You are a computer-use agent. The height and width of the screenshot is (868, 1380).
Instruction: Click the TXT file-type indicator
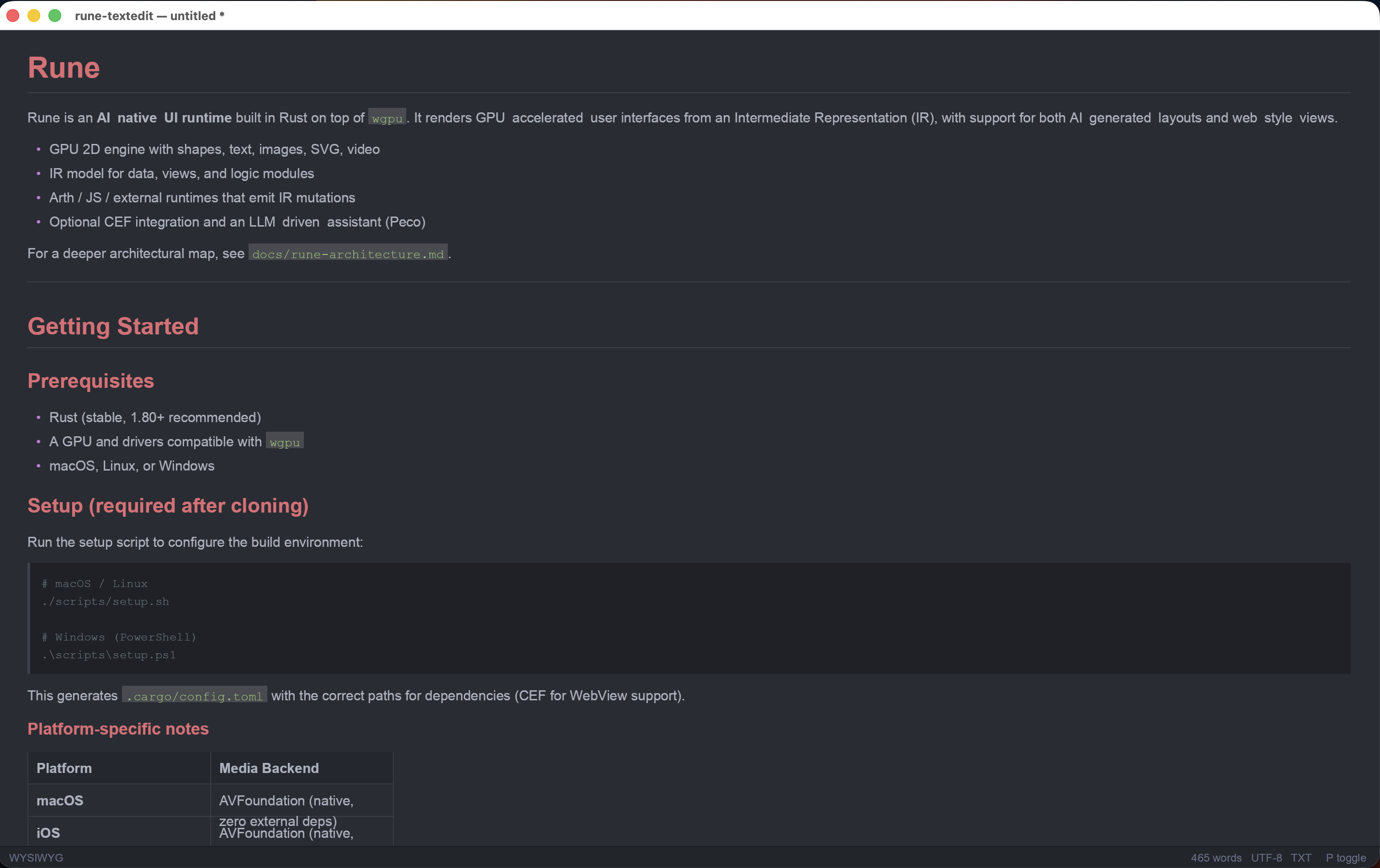pyautogui.click(x=1301, y=857)
